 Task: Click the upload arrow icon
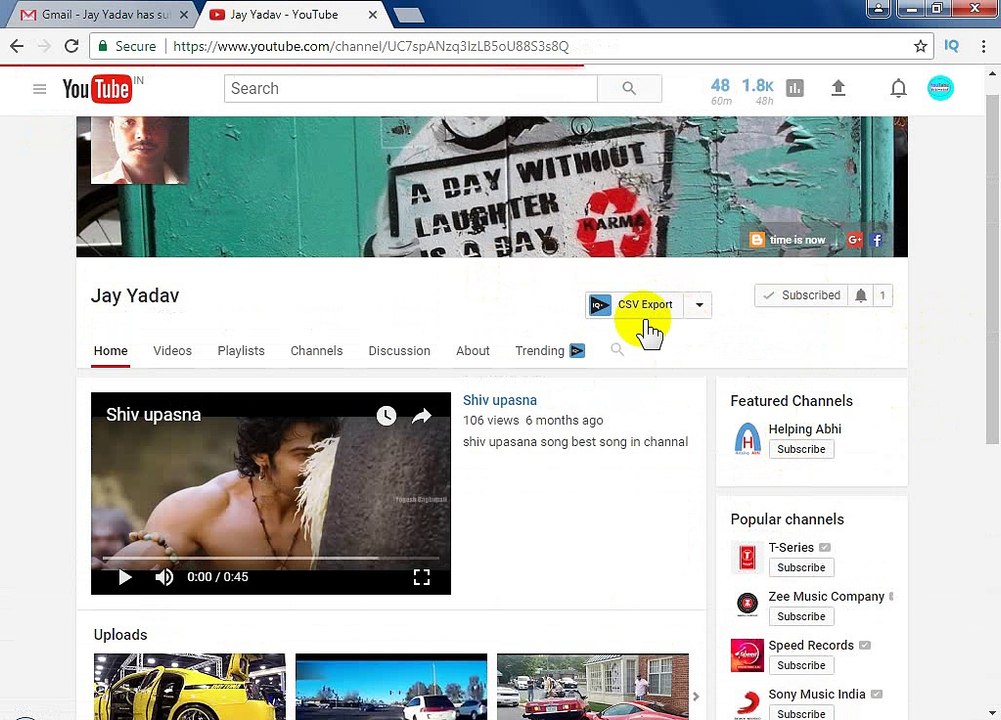click(838, 88)
